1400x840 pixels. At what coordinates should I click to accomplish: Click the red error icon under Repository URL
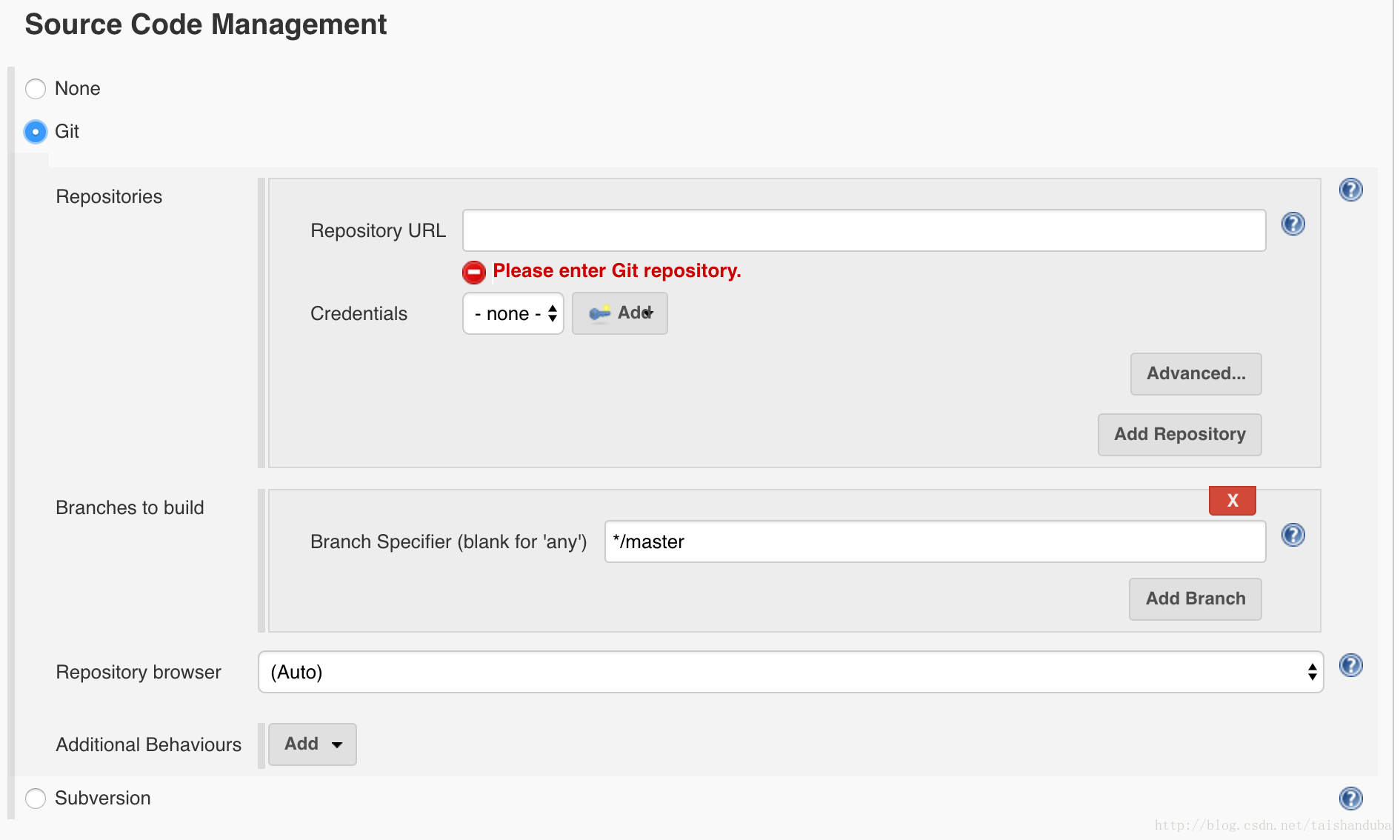474,272
